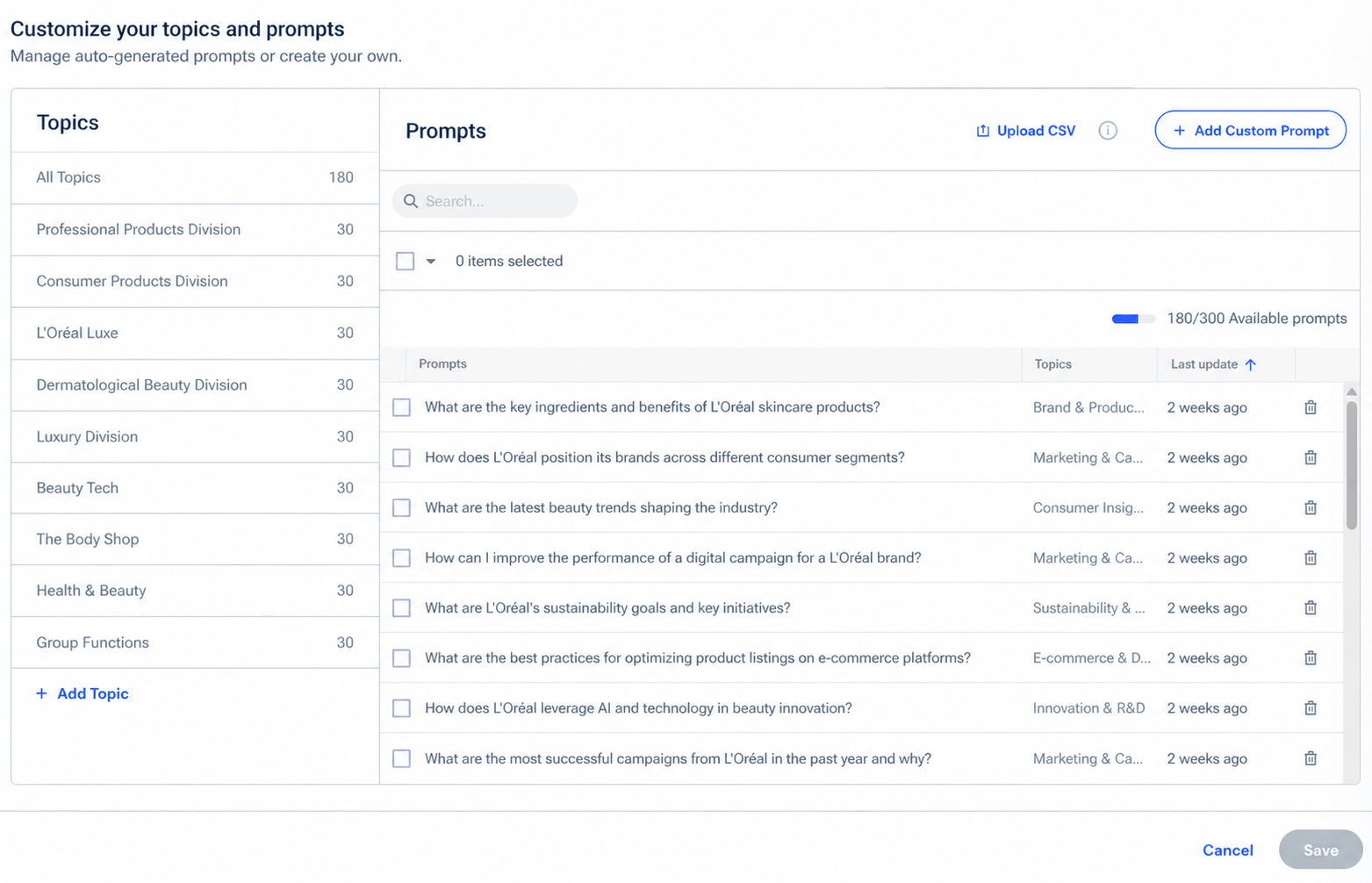The width and height of the screenshot is (1372, 883).
Task: Click the magnifier icon in search box
Action: coord(411,201)
